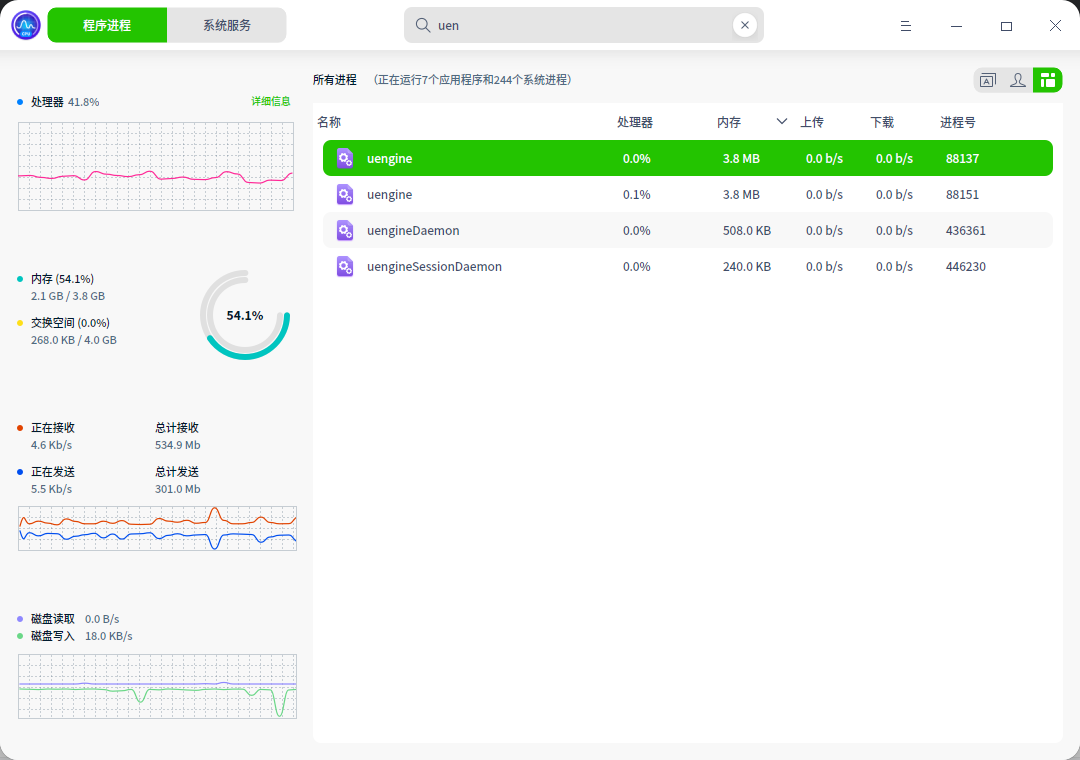Click the memory usage ring chart

[x=245, y=315]
